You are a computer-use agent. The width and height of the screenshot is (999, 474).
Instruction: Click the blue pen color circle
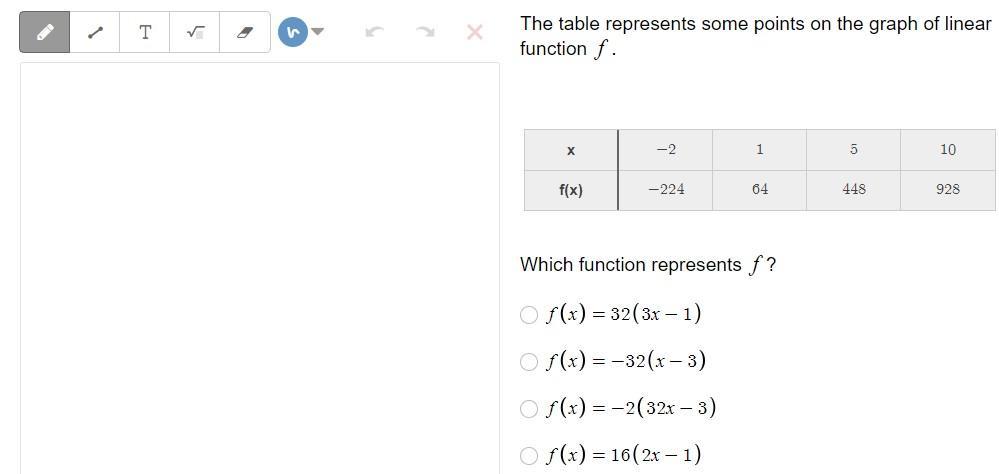pos(292,32)
